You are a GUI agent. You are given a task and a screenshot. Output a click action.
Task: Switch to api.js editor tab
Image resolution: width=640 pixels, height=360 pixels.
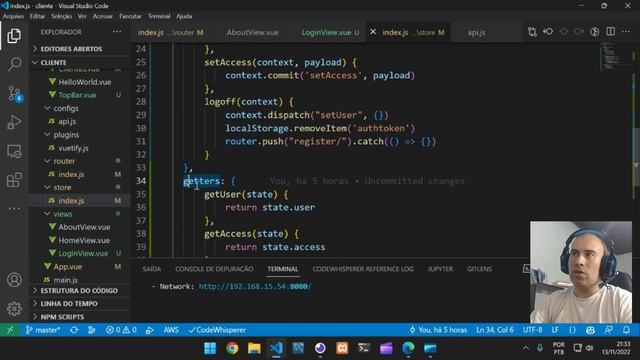pos(476,32)
